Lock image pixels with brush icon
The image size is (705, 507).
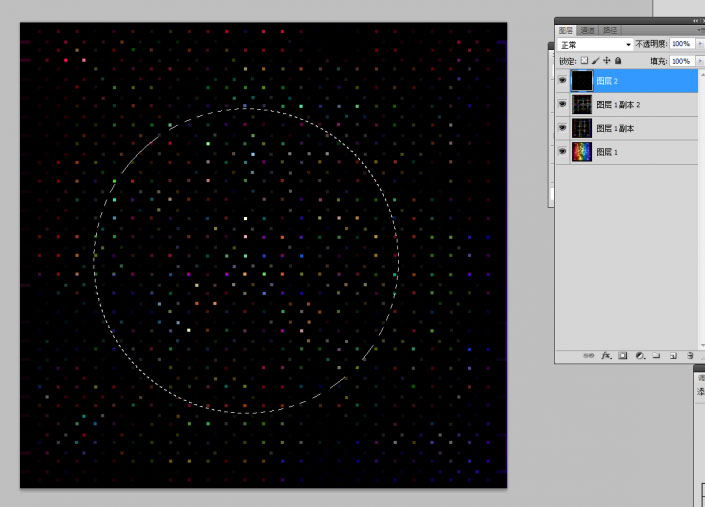[595, 61]
